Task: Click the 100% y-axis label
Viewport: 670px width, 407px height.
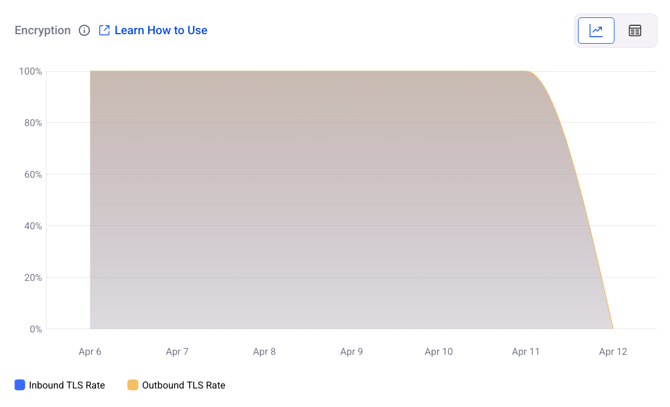Action: (x=30, y=72)
